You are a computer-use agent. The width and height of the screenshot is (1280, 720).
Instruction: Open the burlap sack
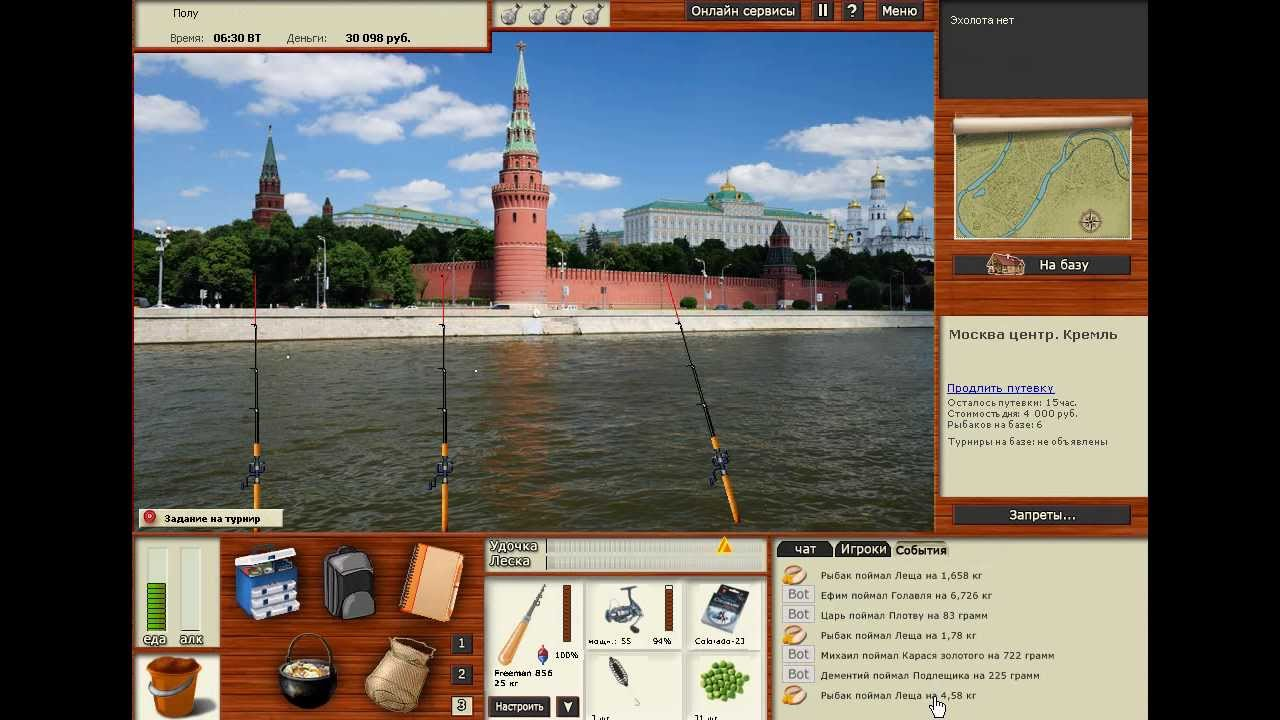pos(399,673)
